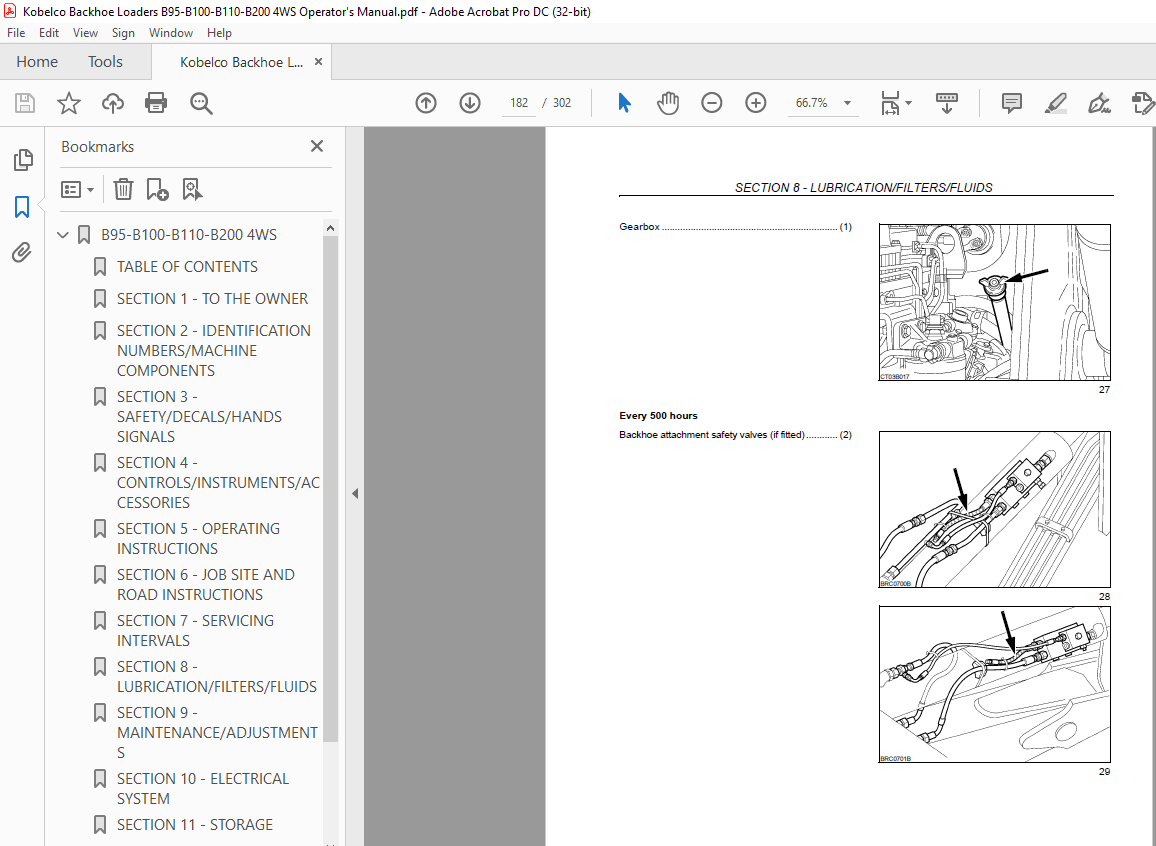
Task: Go to next page arrow
Action: (x=470, y=103)
